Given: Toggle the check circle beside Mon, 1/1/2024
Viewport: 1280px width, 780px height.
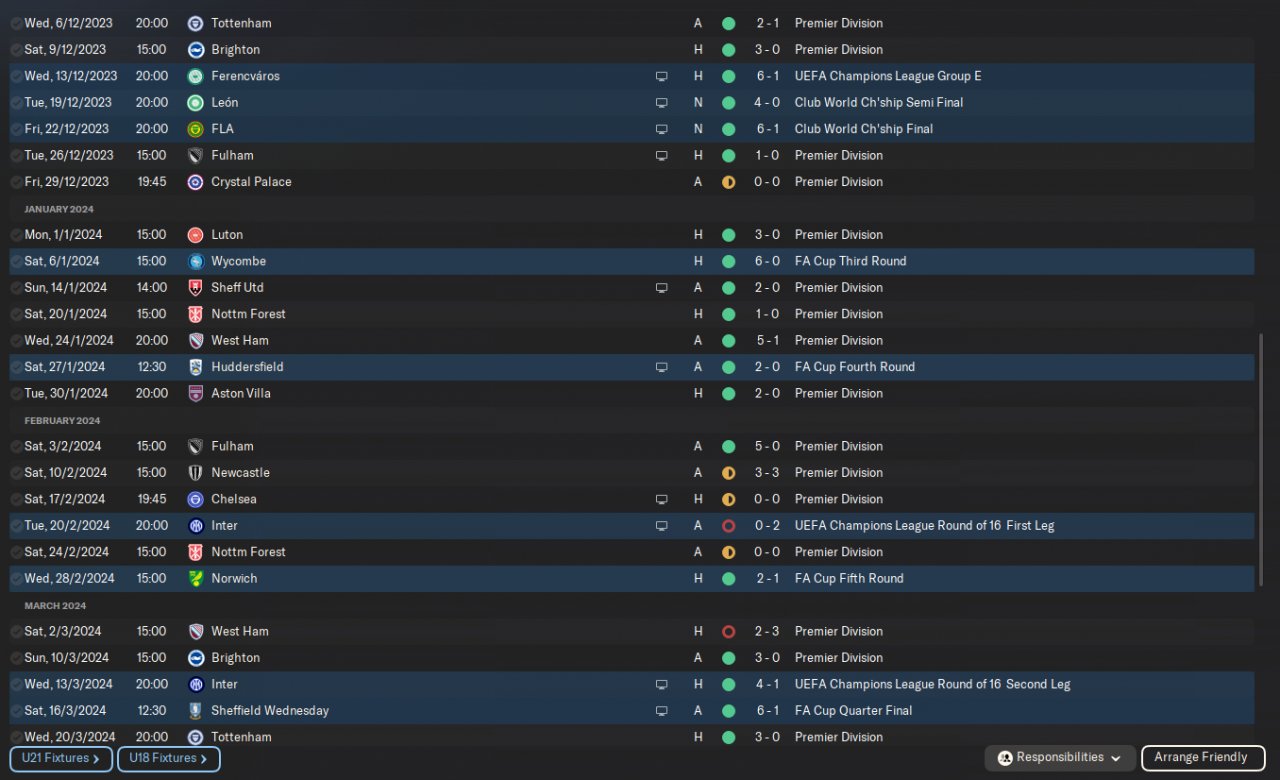Looking at the screenshot, I should point(16,235).
